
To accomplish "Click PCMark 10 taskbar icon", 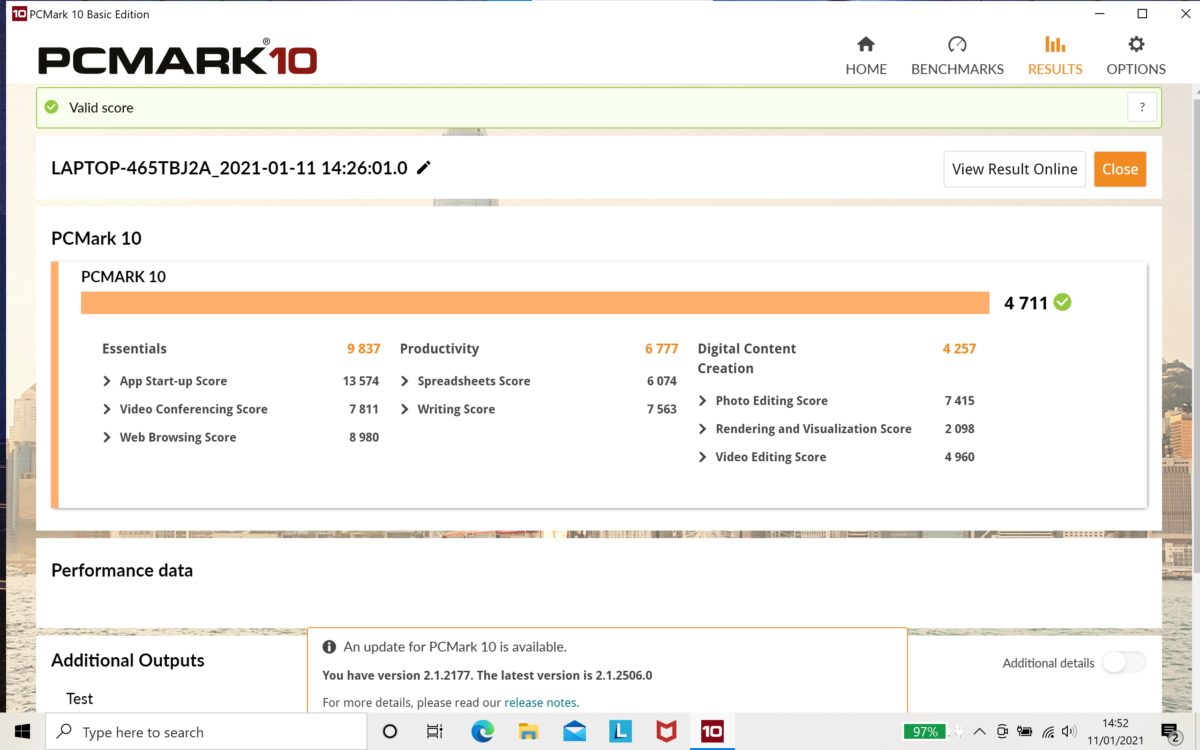I will point(712,731).
